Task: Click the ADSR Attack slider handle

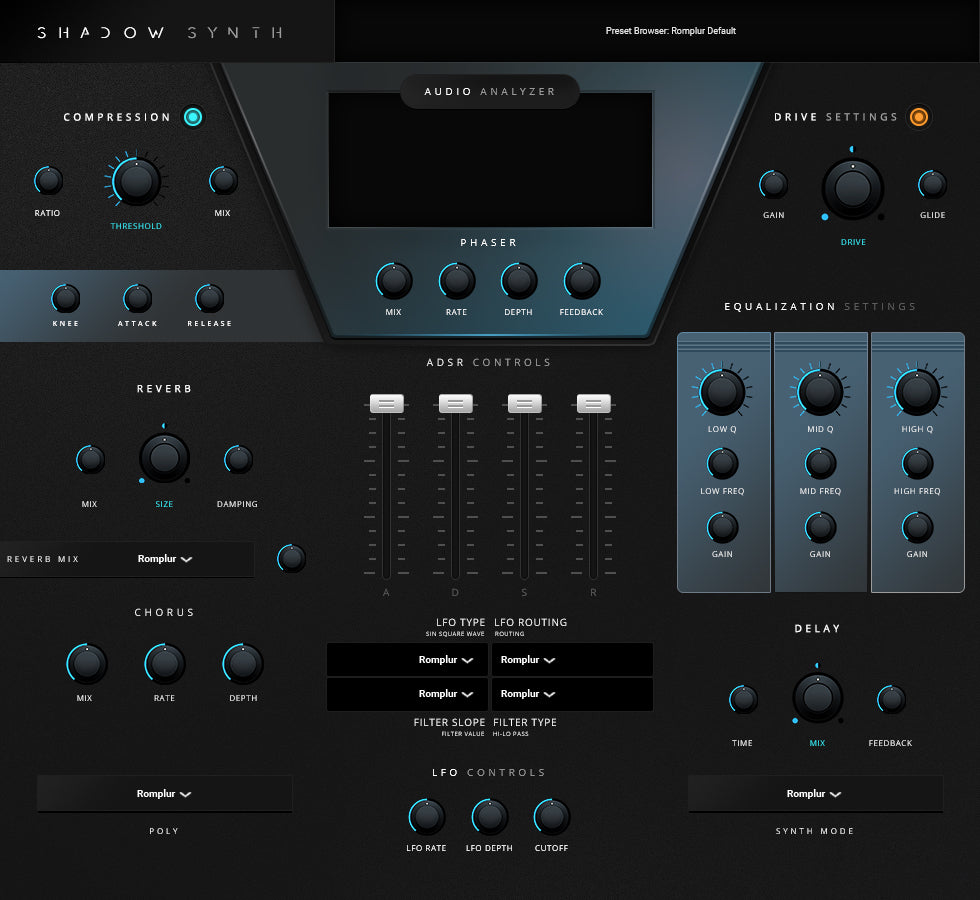Action: pyautogui.click(x=387, y=404)
